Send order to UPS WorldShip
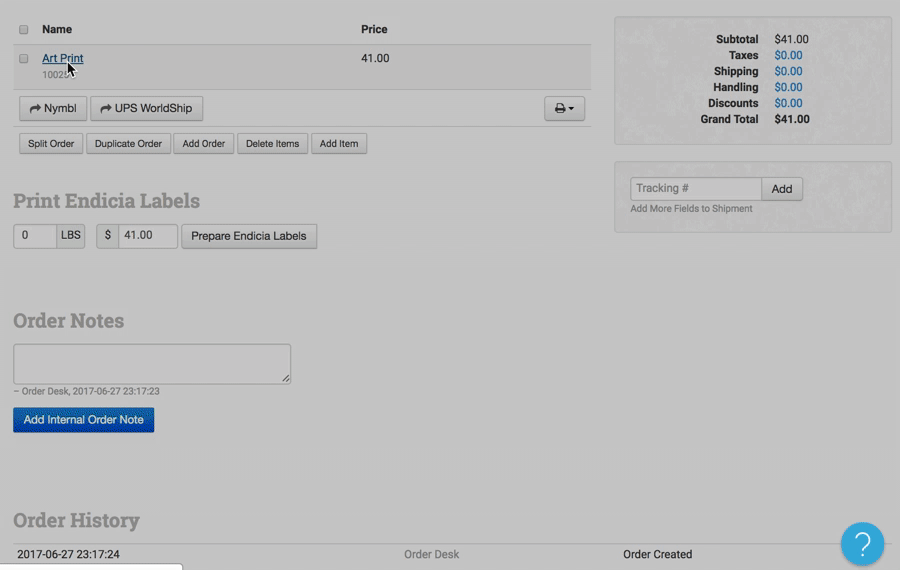 (x=146, y=108)
